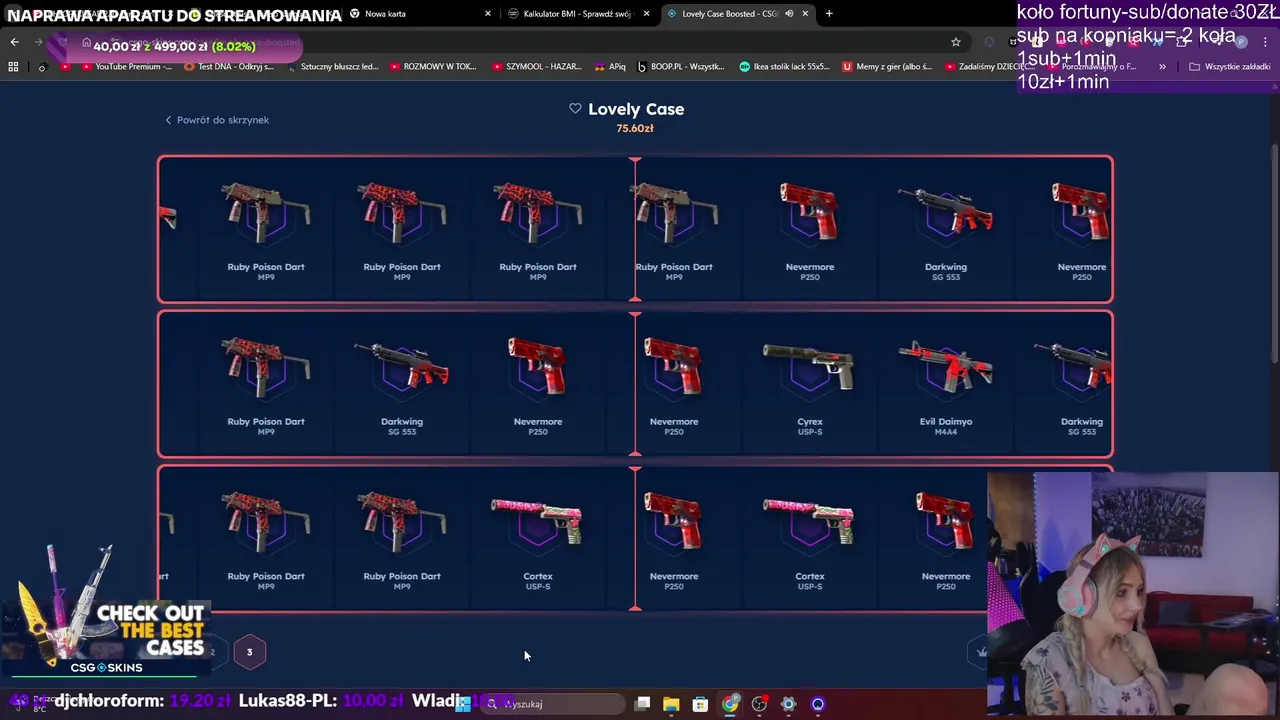The width and height of the screenshot is (1280, 720).
Task: Expand the bookmarks overflow chevron
Action: click(x=1162, y=67)
